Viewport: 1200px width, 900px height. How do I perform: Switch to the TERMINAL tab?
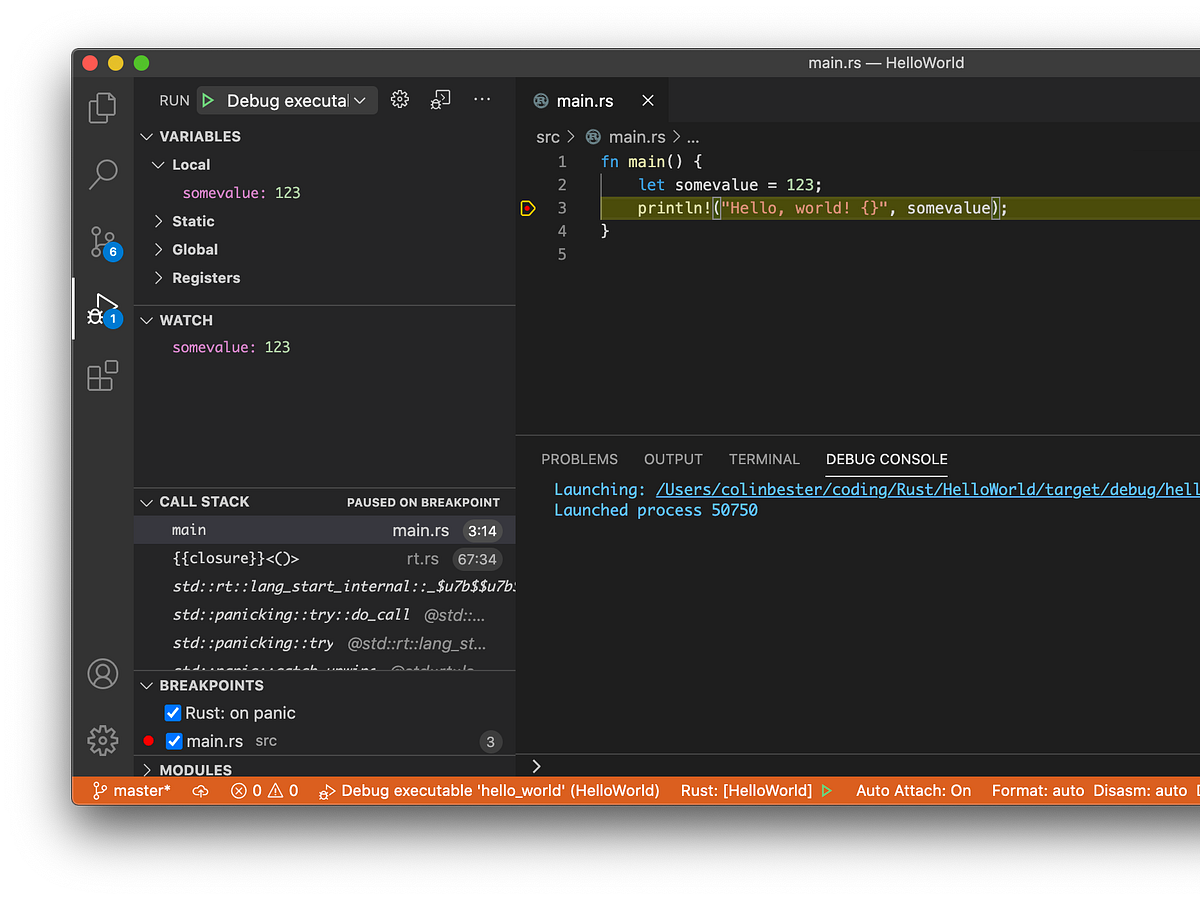point(764,459)
